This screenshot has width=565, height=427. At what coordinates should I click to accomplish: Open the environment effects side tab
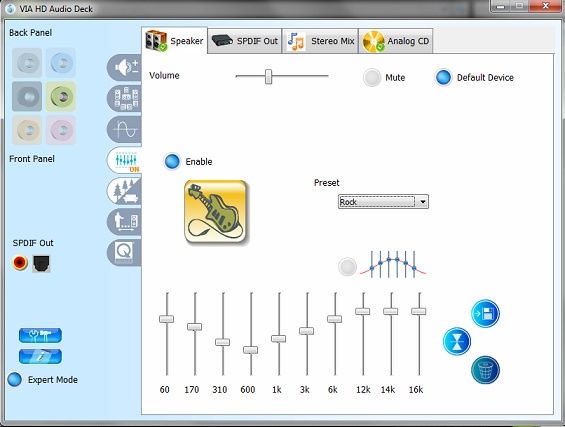[124, 191]
